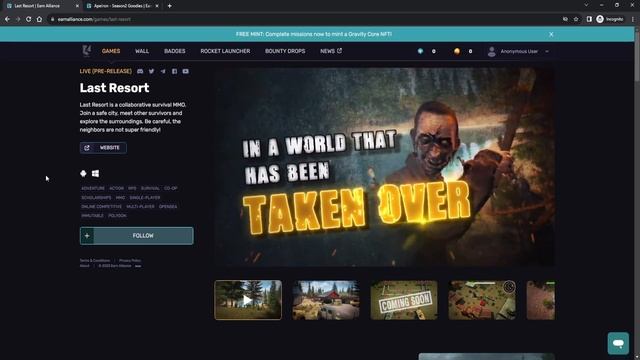
Task: Open the Facebook social icon link
Action: point(174,71)
